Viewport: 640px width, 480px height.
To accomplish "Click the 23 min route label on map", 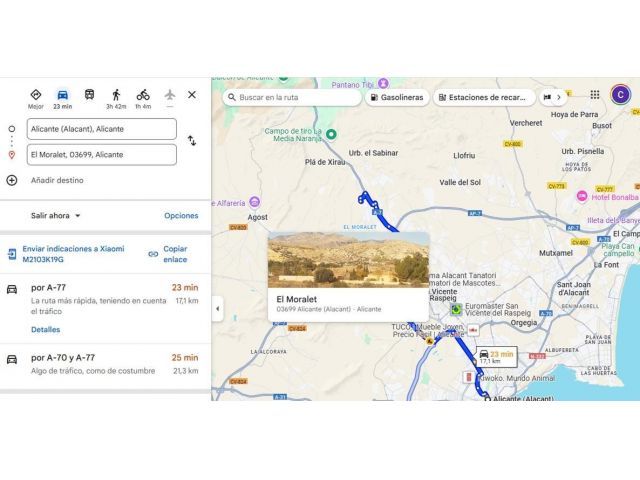I will 497,357.
